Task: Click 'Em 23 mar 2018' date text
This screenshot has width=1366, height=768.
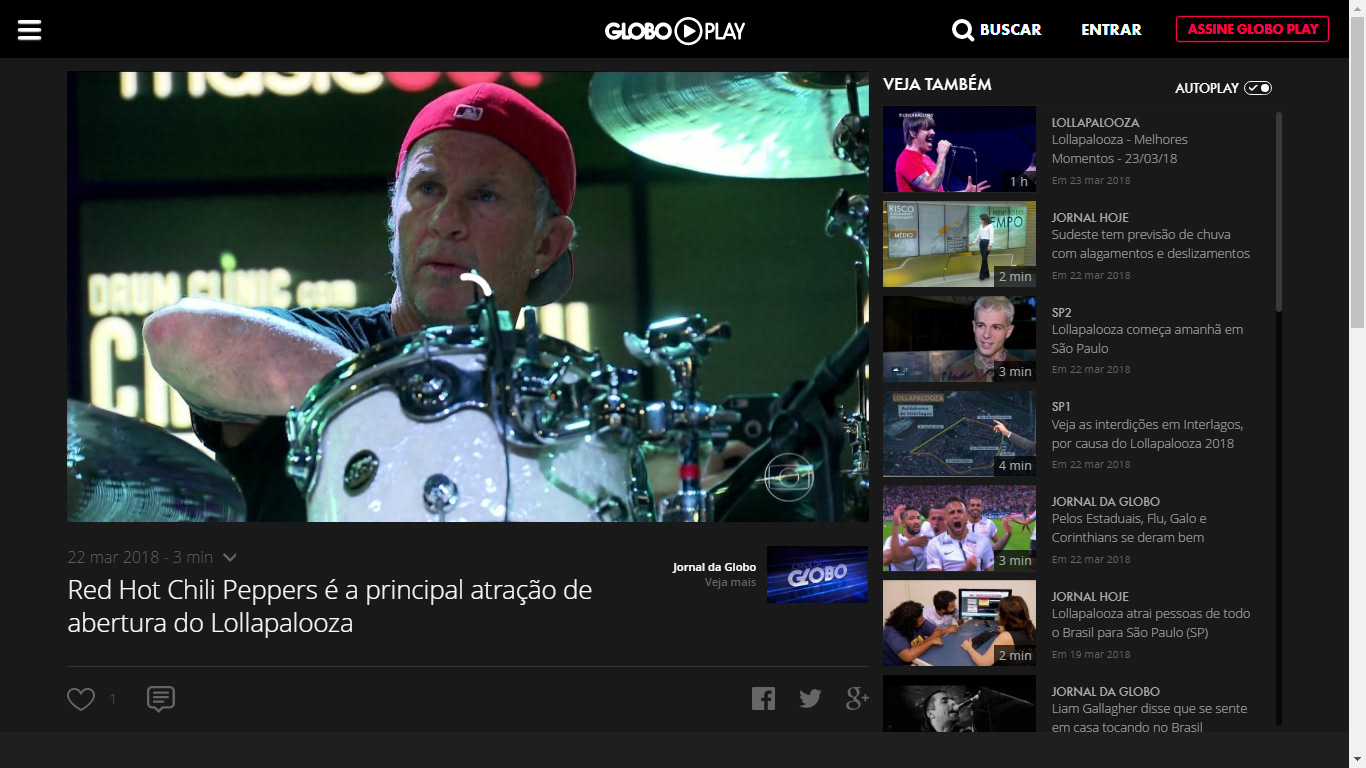Action: coord(1091,180)
